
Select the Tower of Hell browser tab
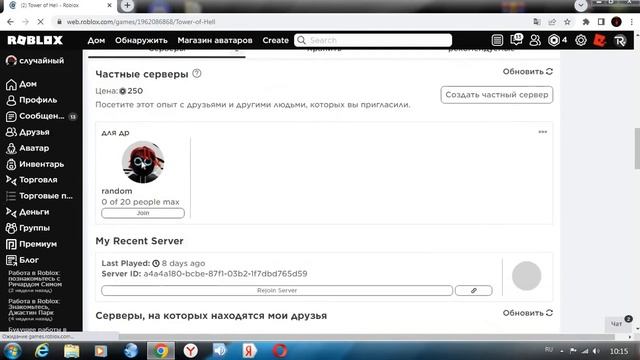coord(59,6)
